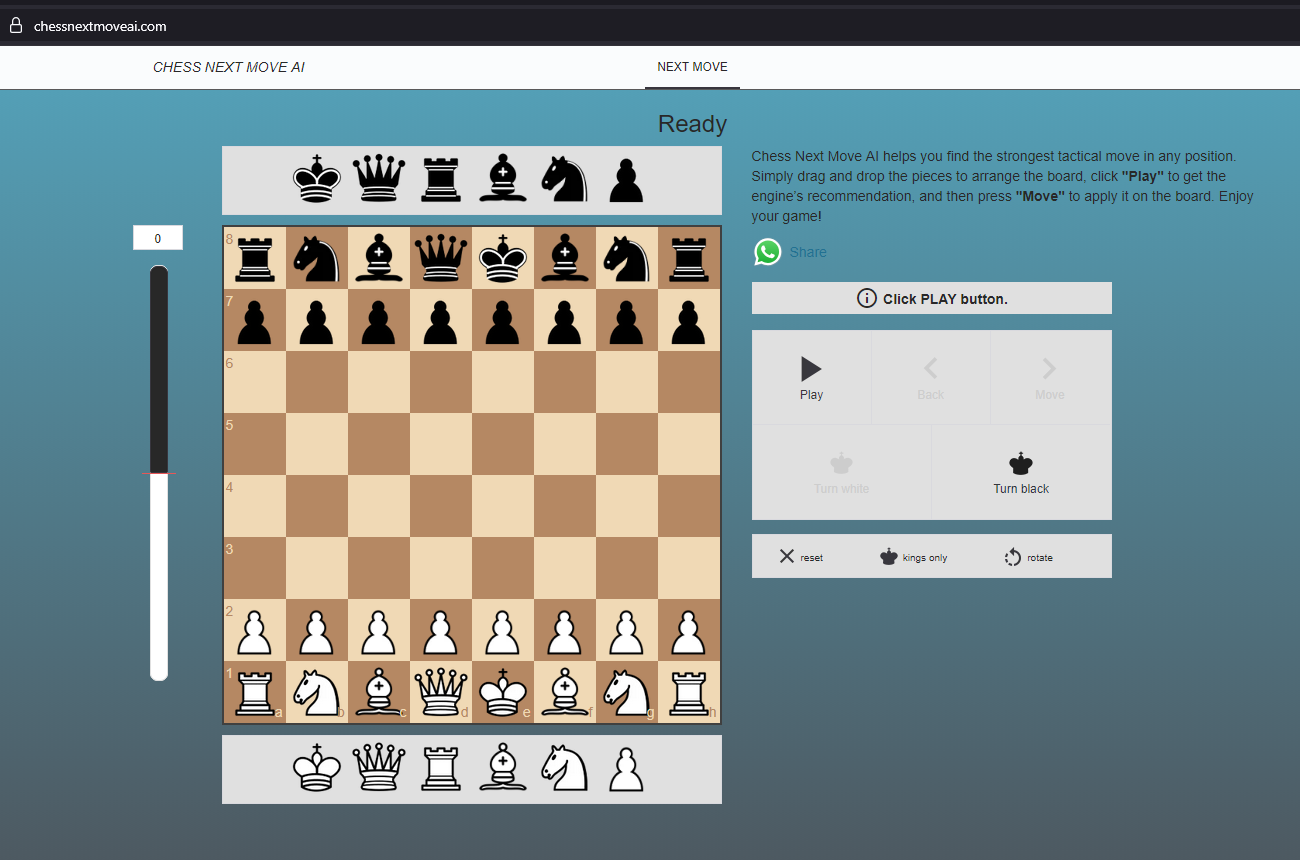Select the black knight from the top palette
This screenshot has width=1300, height=860.
pos(564,180)
